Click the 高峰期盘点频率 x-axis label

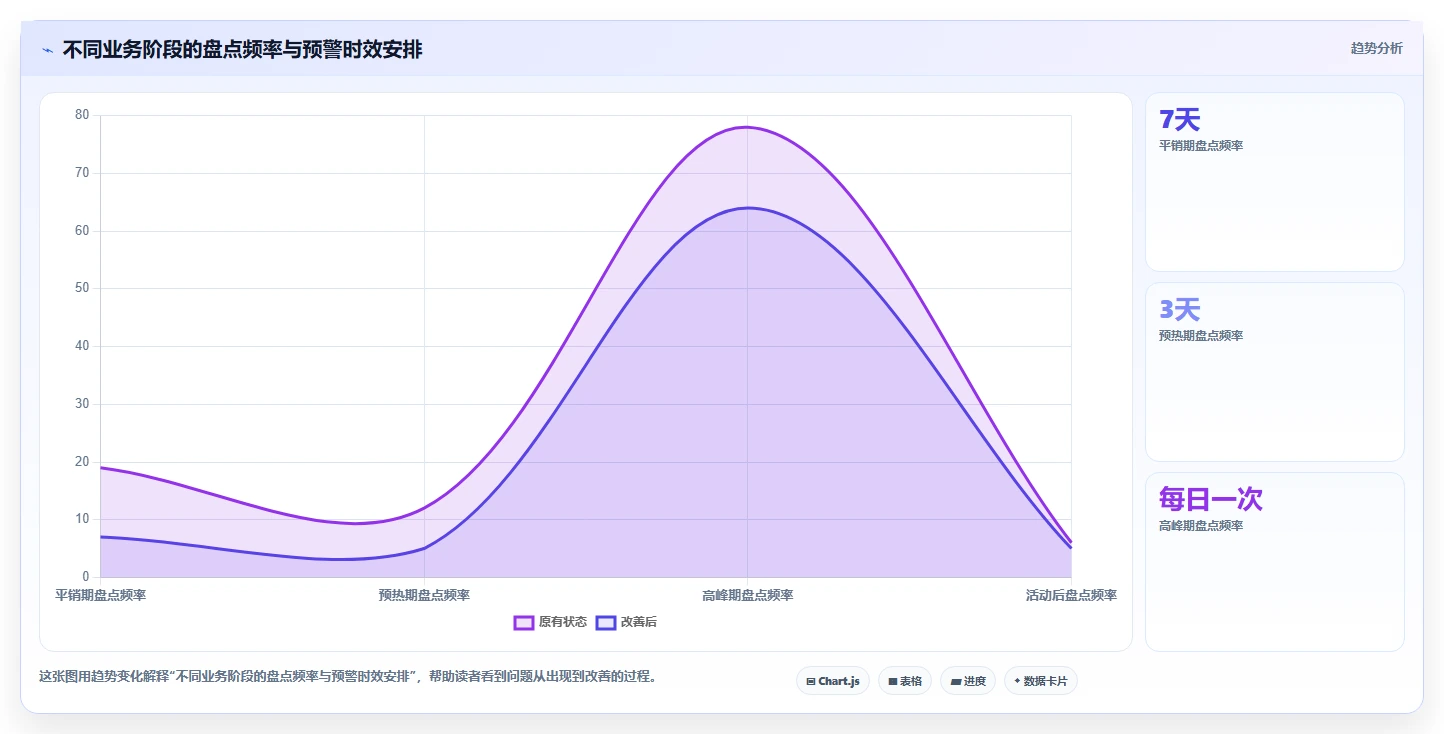[x=748, y=595]
